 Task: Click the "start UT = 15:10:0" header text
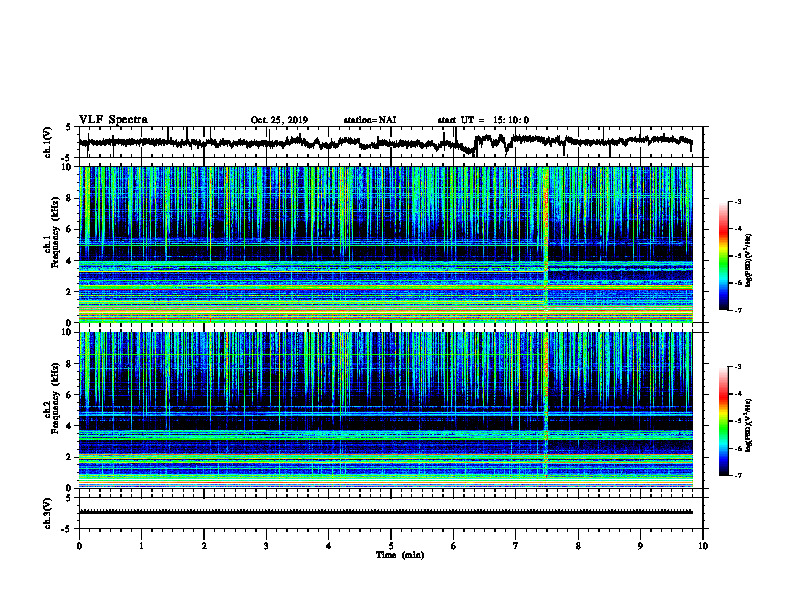pos(483,120)
